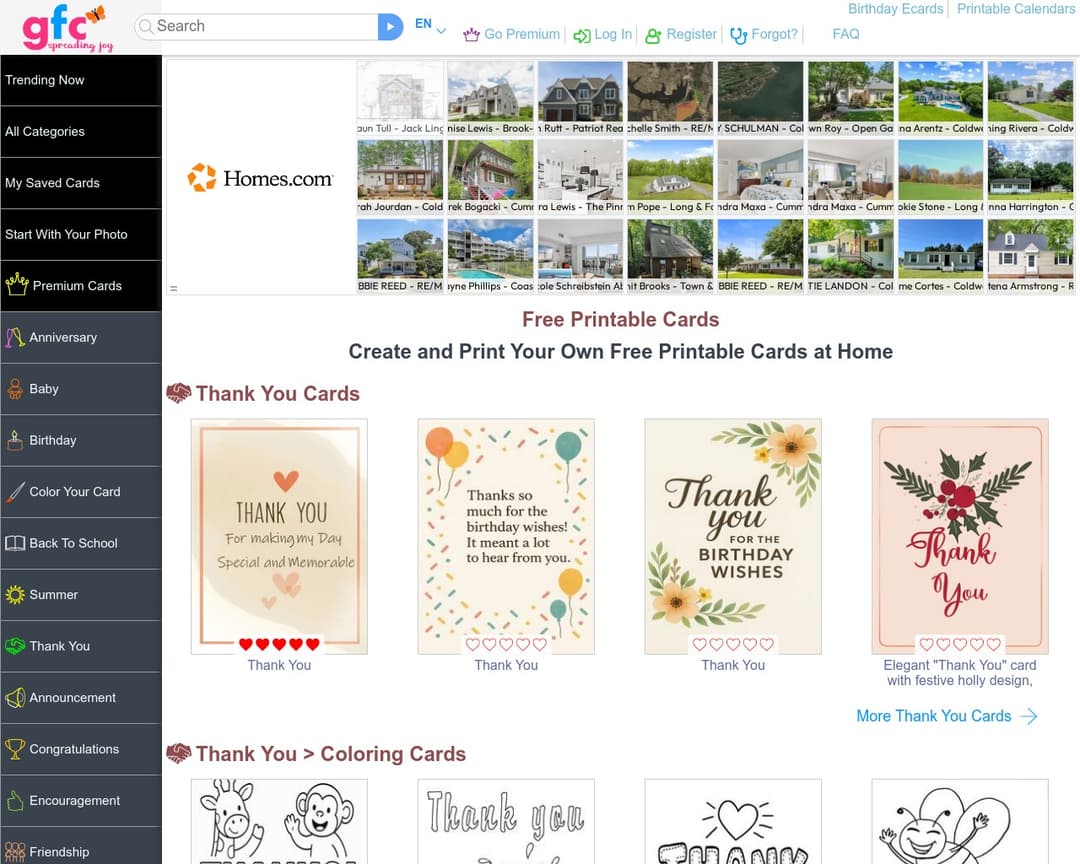Open More Thank You Cards
This screenshot has width=1080, height=864.
(934, 716)
